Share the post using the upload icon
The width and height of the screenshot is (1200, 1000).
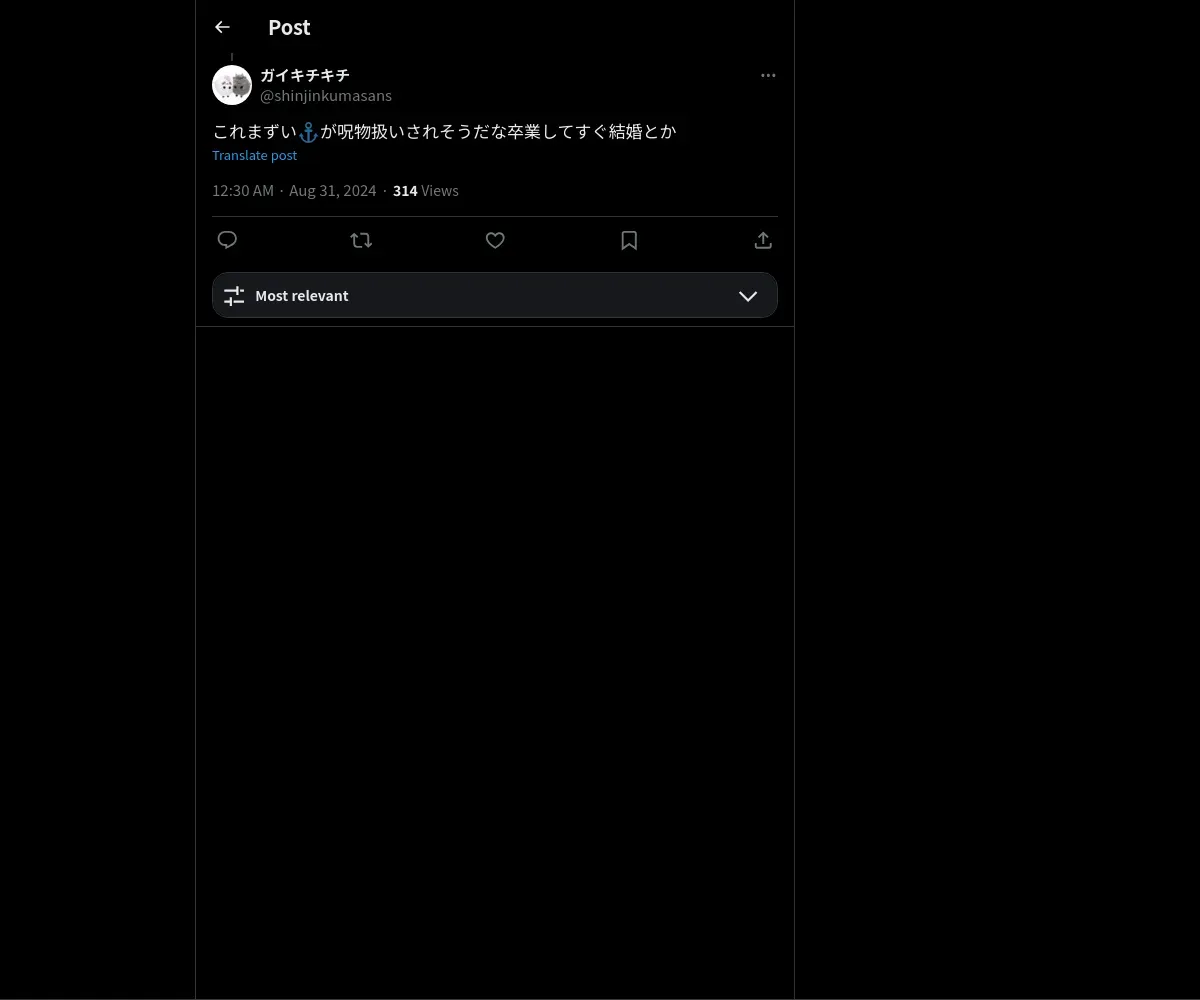click(763, 240)
